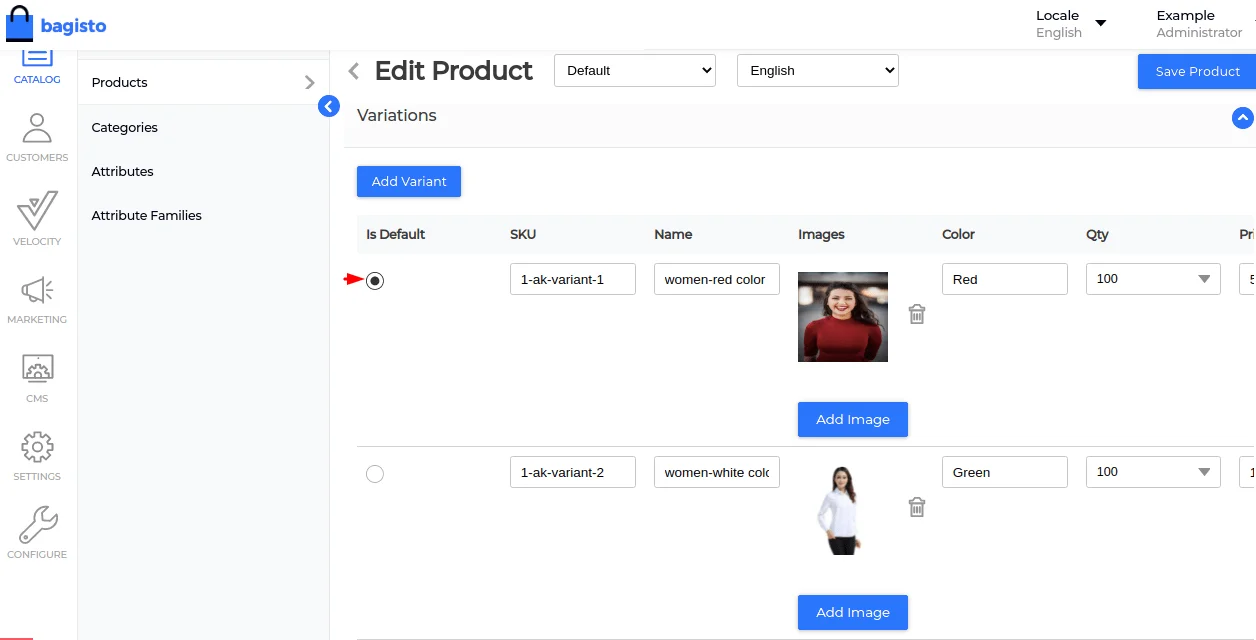Expand Products chevron arrow
Image resolution: width=1256 pixels, height=640 pixels.
(x=309, y=82)
